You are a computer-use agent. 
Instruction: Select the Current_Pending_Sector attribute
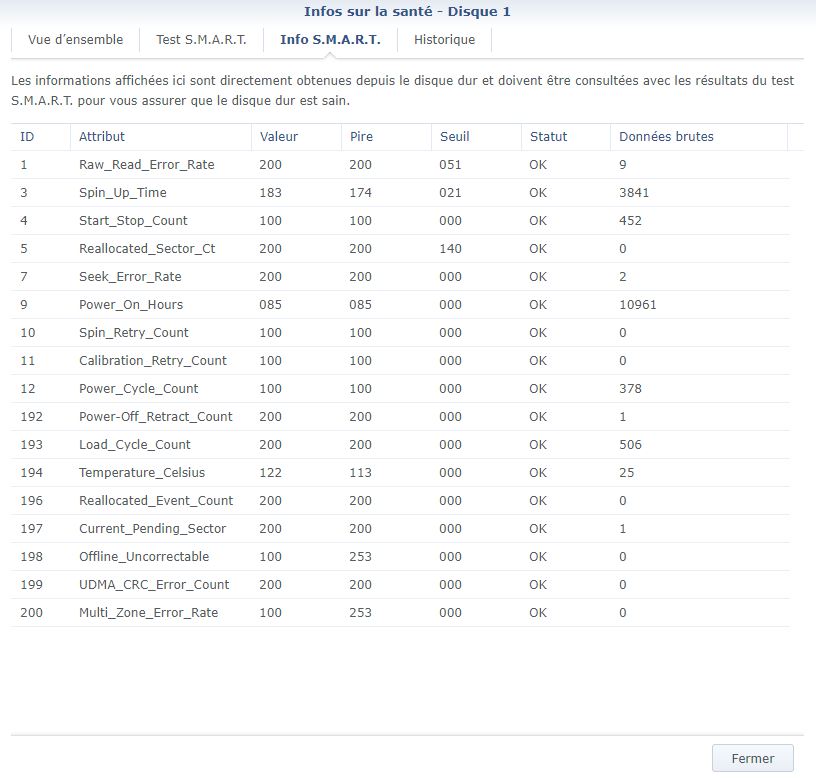[152, 529]
